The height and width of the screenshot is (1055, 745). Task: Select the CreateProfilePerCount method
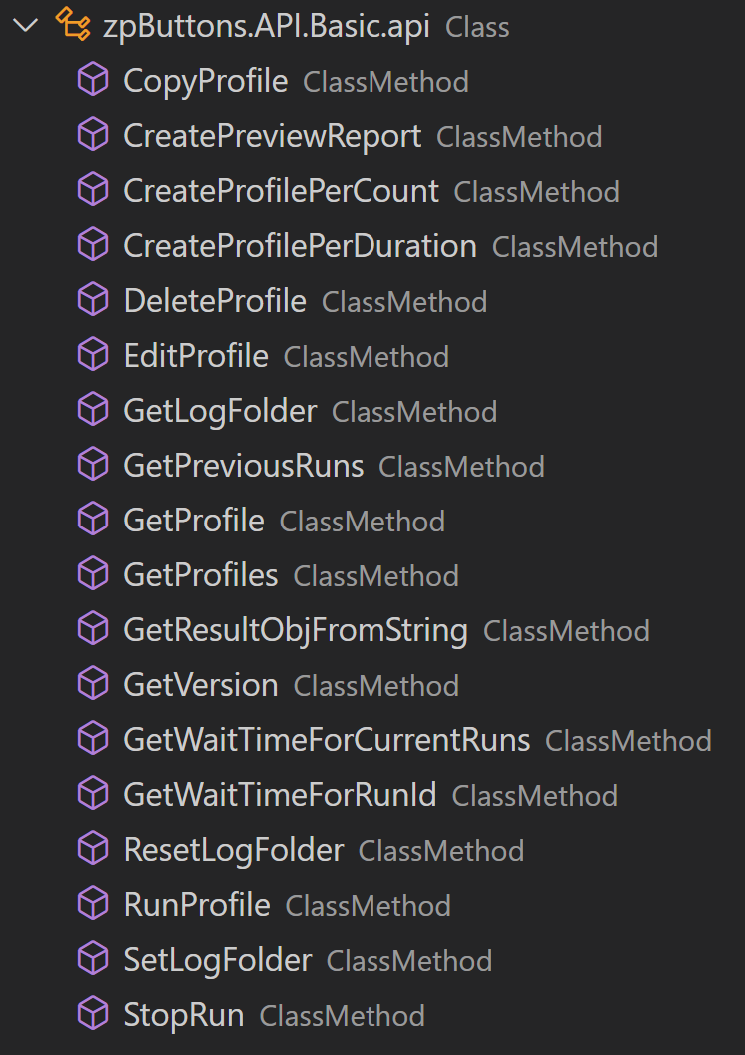click(280, 191)
